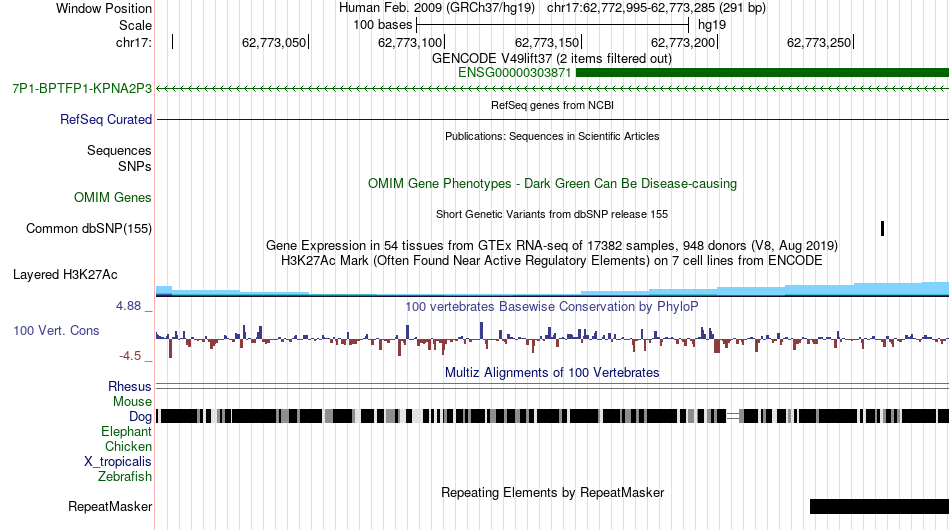
Task: Click the Chicken alignment label
Action: (128, 446)
